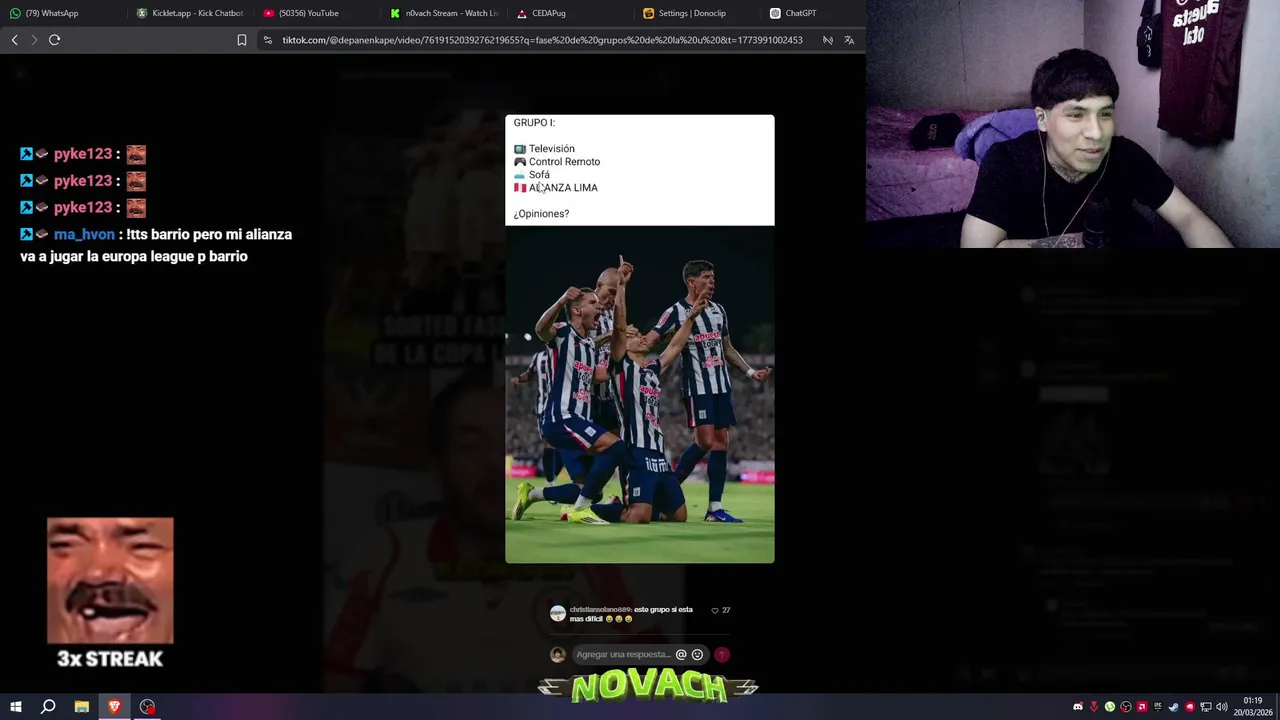The image size is (1280, 720).
Task: Reload the TikTok page
Action: tap(55, 40)
